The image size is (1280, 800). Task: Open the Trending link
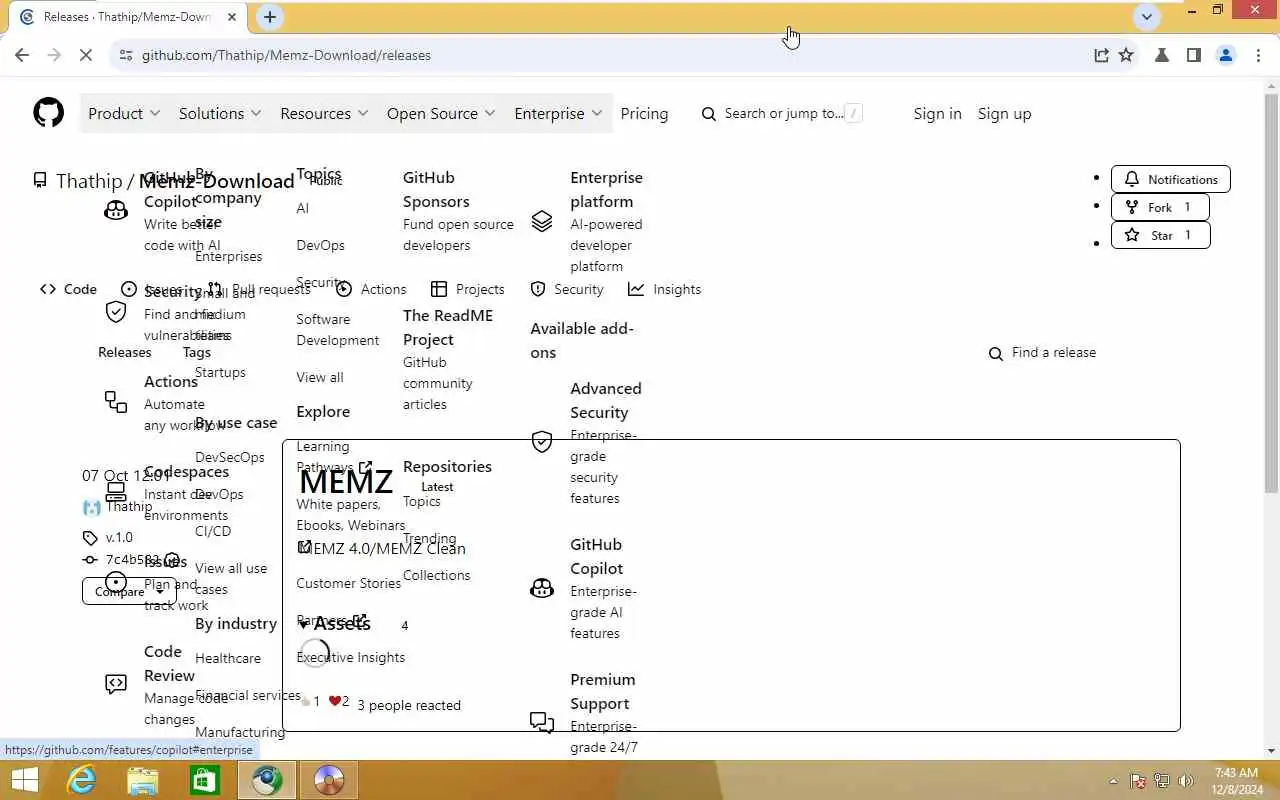click(430, 538)
